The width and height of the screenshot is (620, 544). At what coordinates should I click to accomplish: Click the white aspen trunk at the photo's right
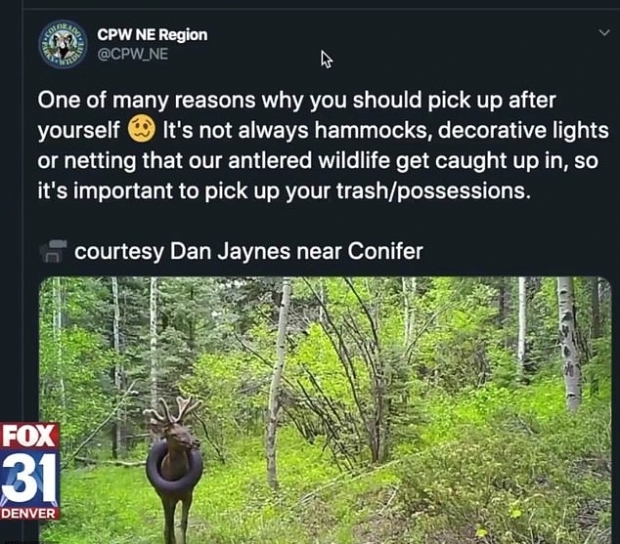(x=569, y=342)
